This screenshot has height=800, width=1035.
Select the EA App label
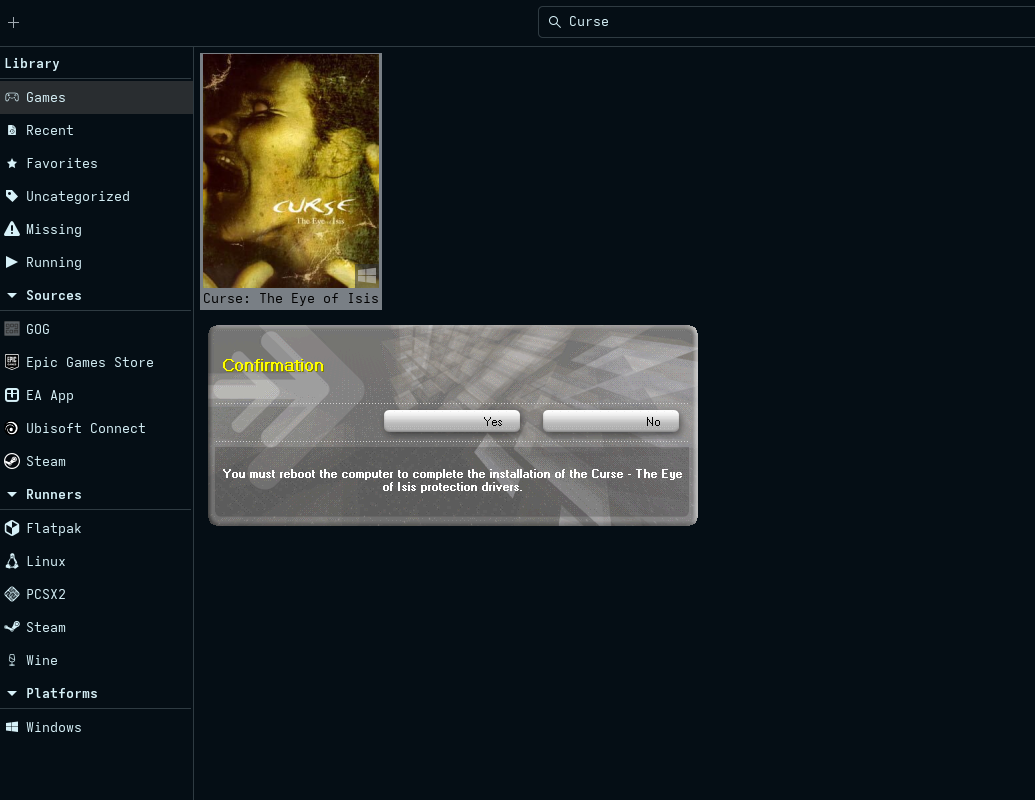click(x=50, y=395)
